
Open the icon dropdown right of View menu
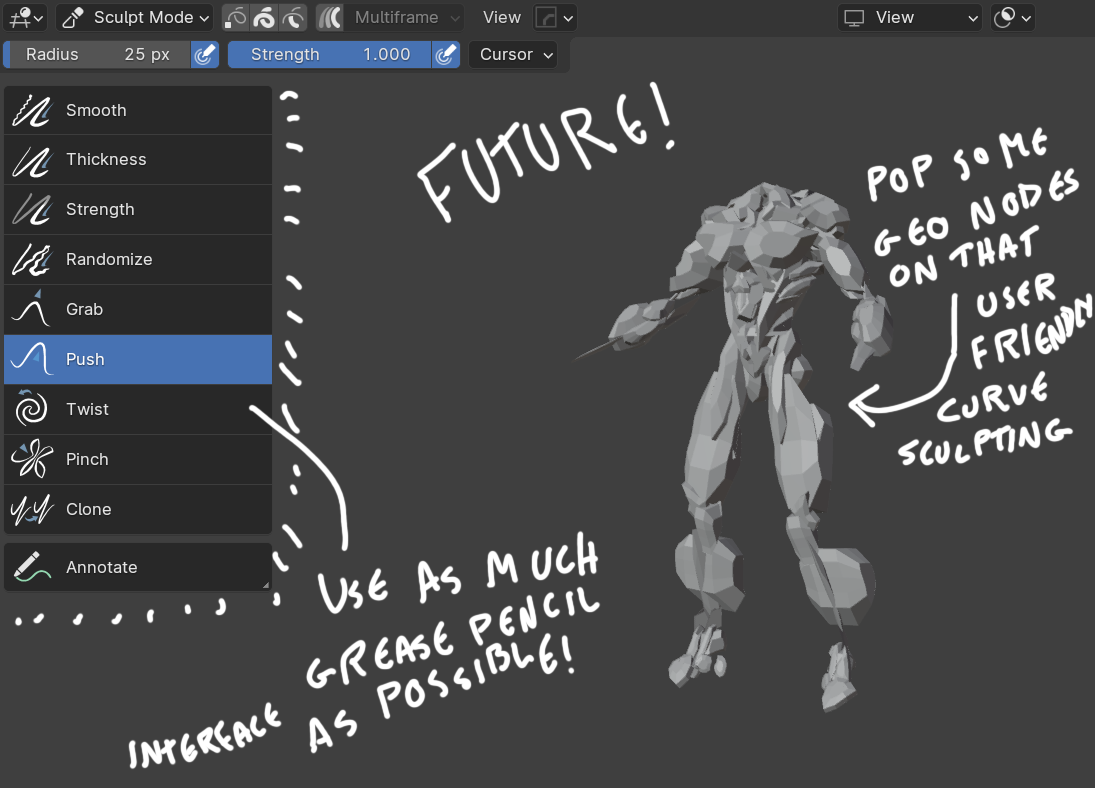(554, 17)
